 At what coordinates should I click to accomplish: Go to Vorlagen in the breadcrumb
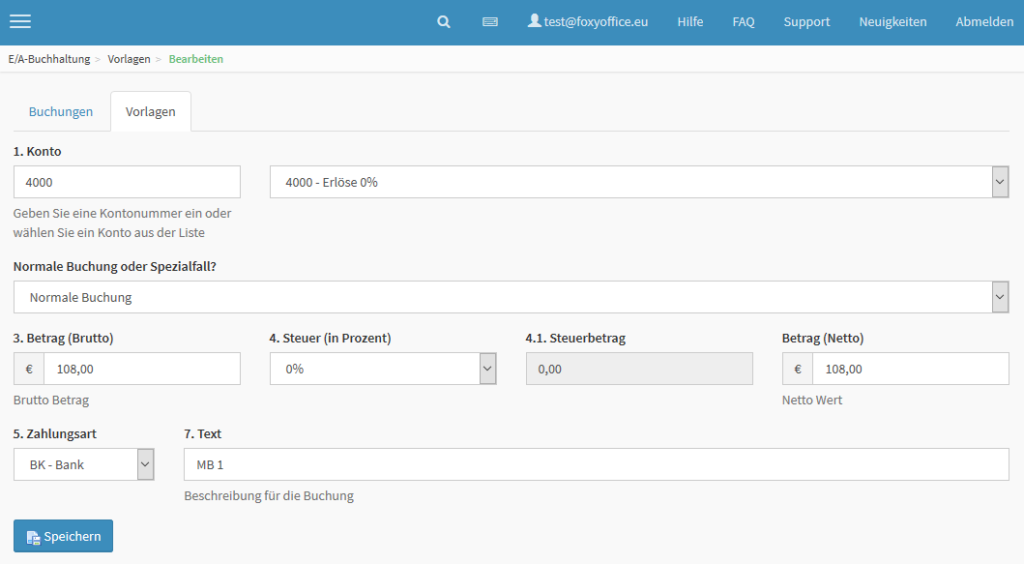[129, 59]
